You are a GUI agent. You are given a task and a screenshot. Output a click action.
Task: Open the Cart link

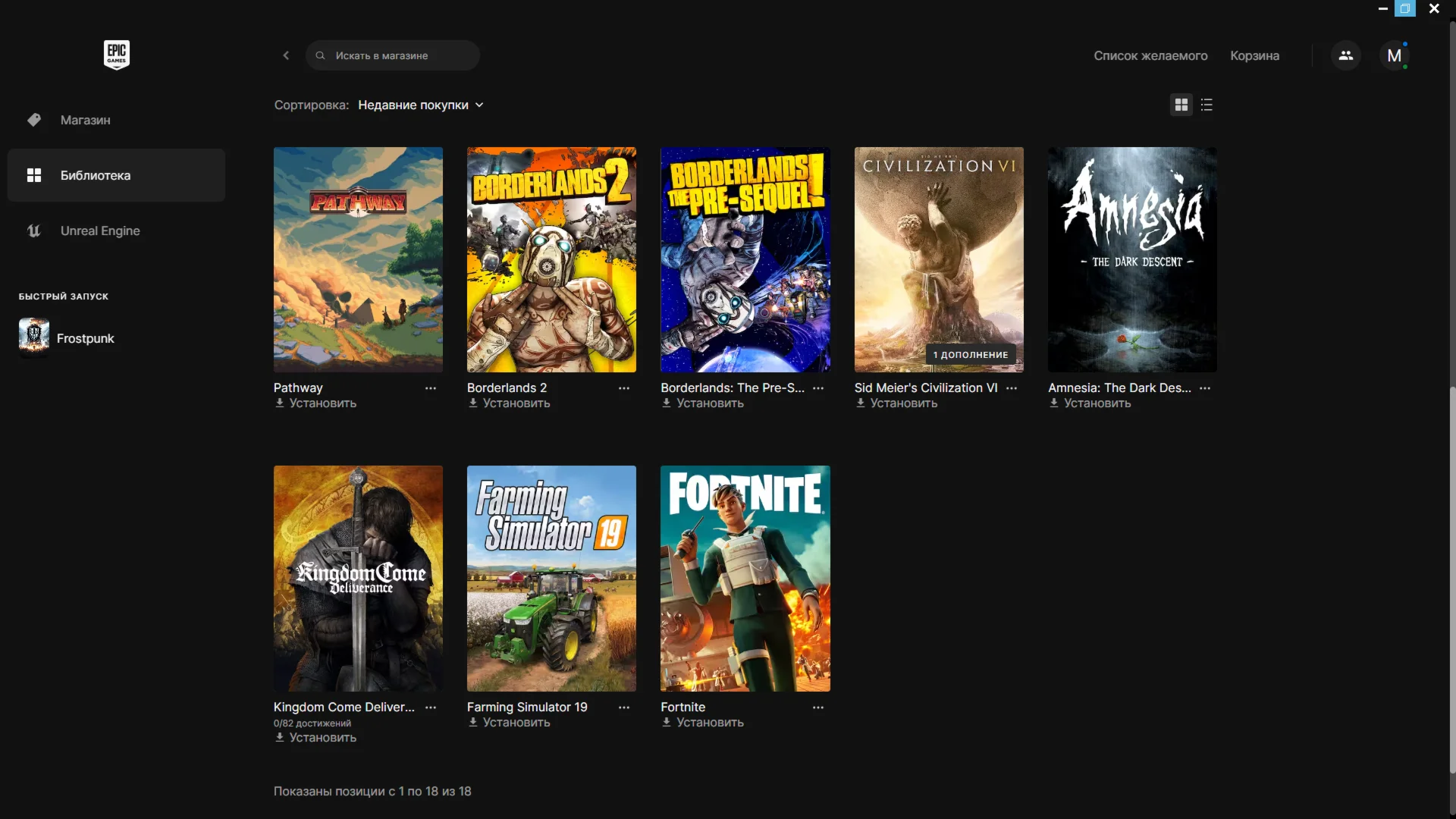pos(1254,55)
